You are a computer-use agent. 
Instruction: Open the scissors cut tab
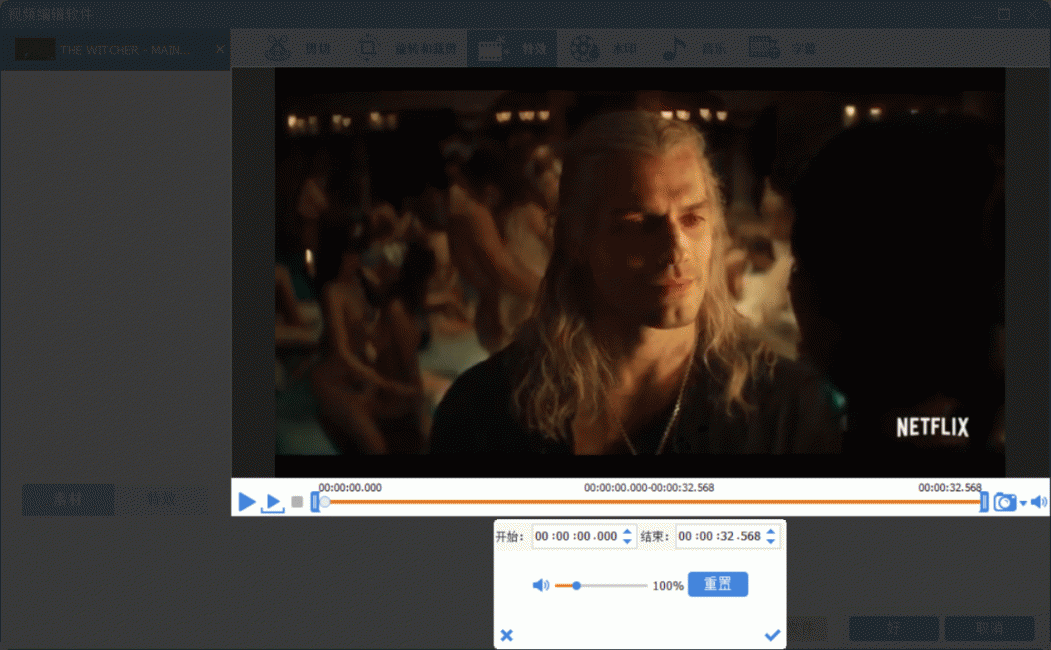pos(298,49)
